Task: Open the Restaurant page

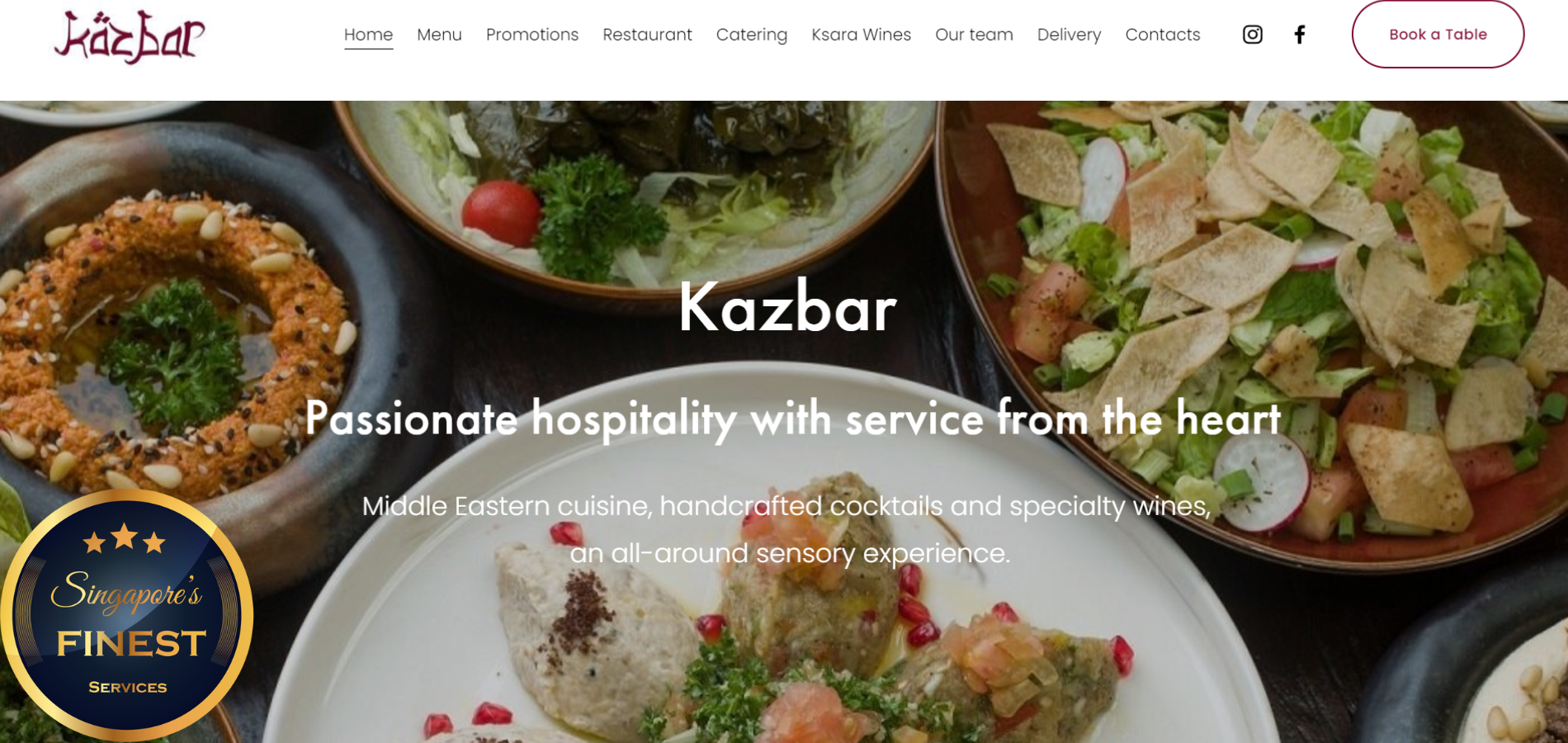Action: pyautogui.click(x=647, y=35)
